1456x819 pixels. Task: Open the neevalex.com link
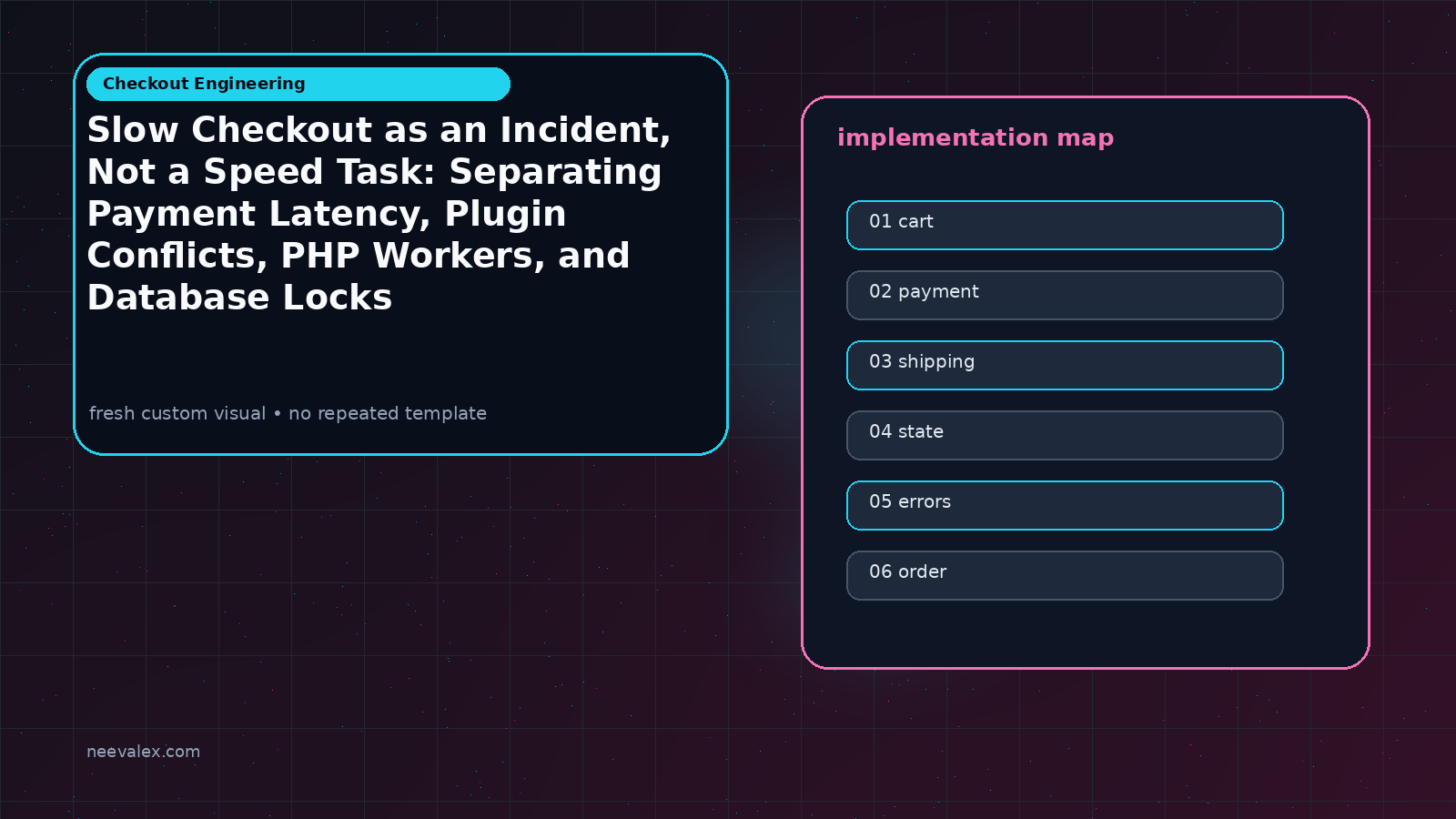143,752
